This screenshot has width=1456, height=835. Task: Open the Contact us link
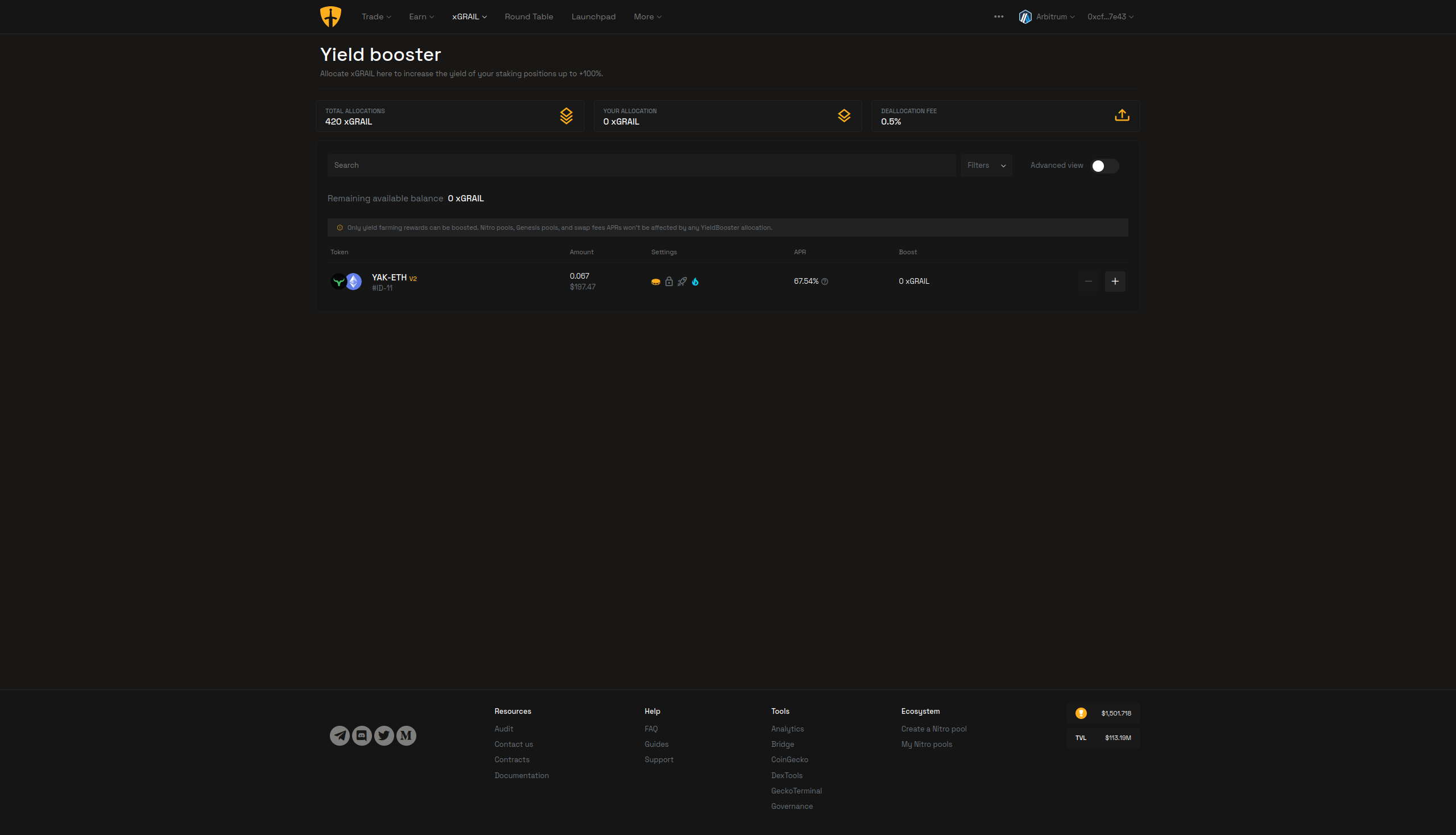click(x=513, y=745)
